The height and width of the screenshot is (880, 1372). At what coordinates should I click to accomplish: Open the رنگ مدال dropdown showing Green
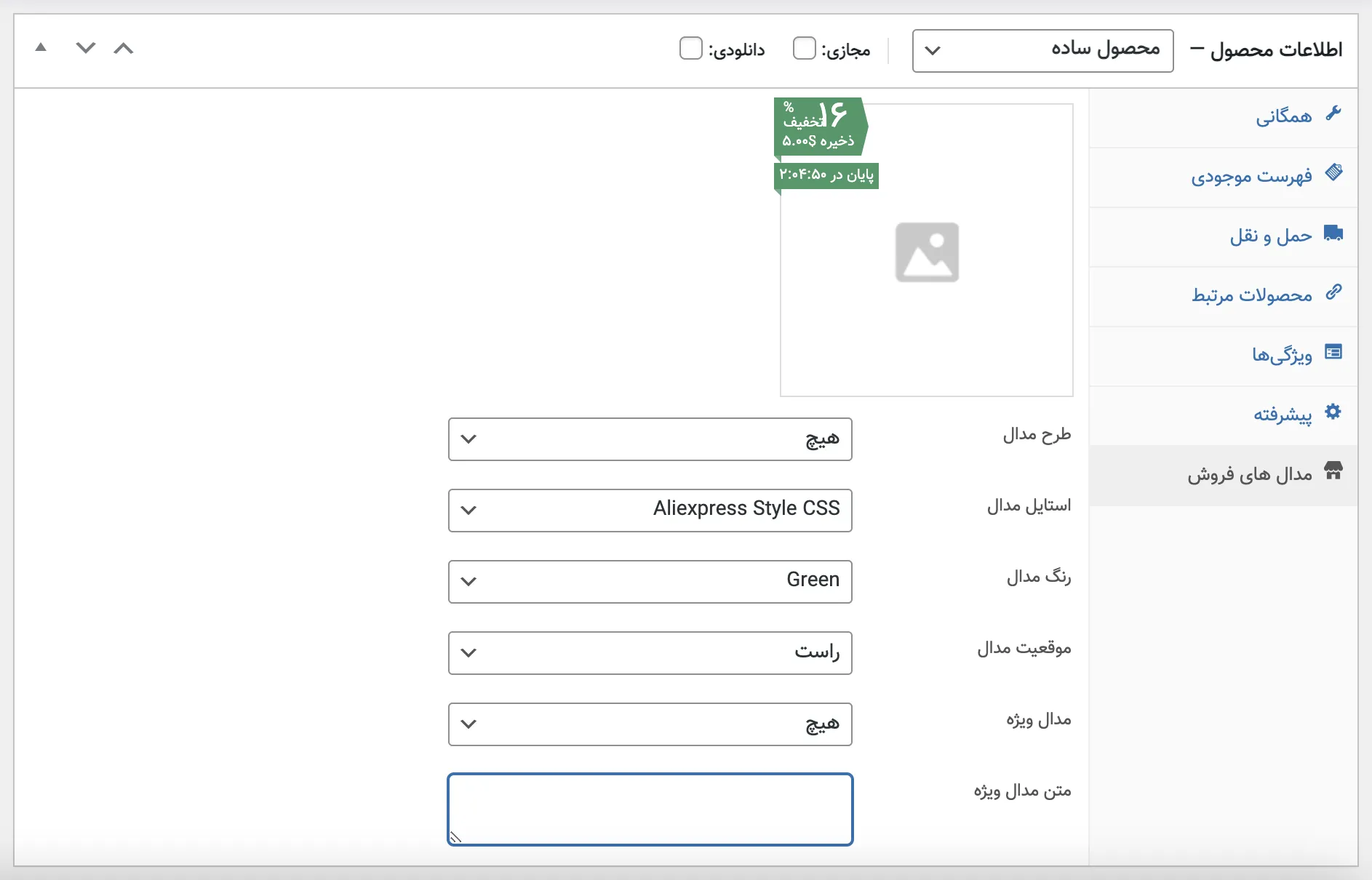[x=650, y=582]
